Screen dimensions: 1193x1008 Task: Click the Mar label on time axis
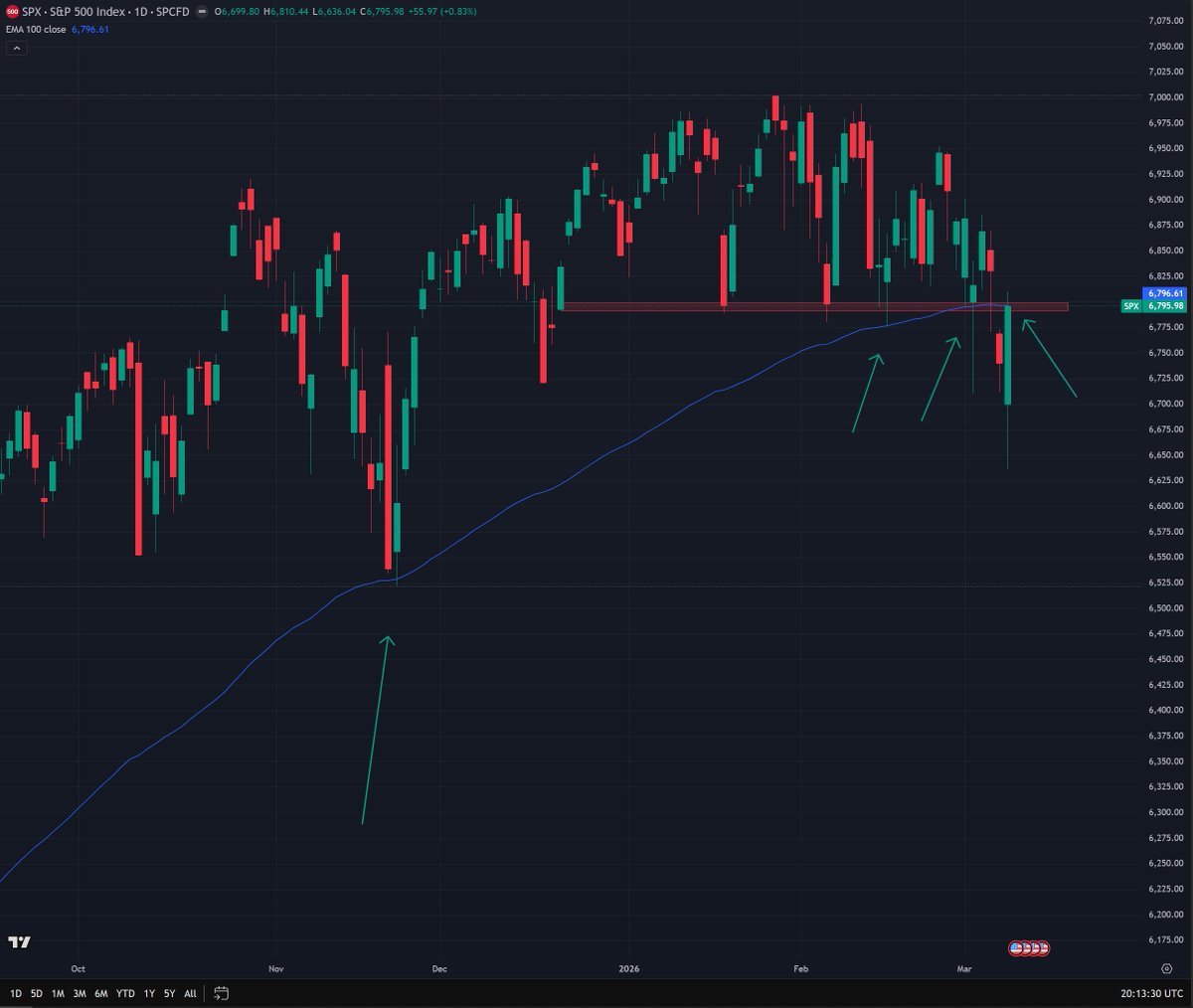click(963, 968)
